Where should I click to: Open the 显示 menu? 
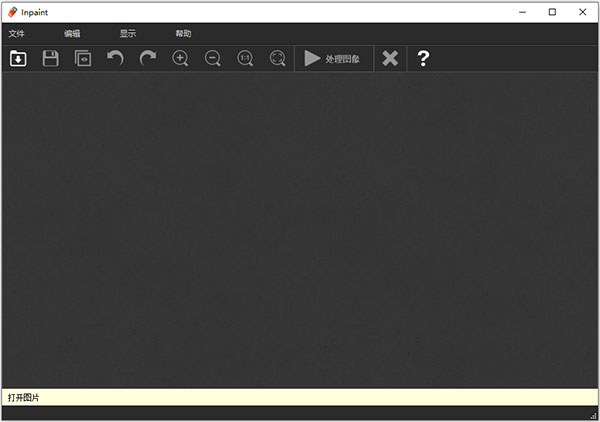pos(128,34)
